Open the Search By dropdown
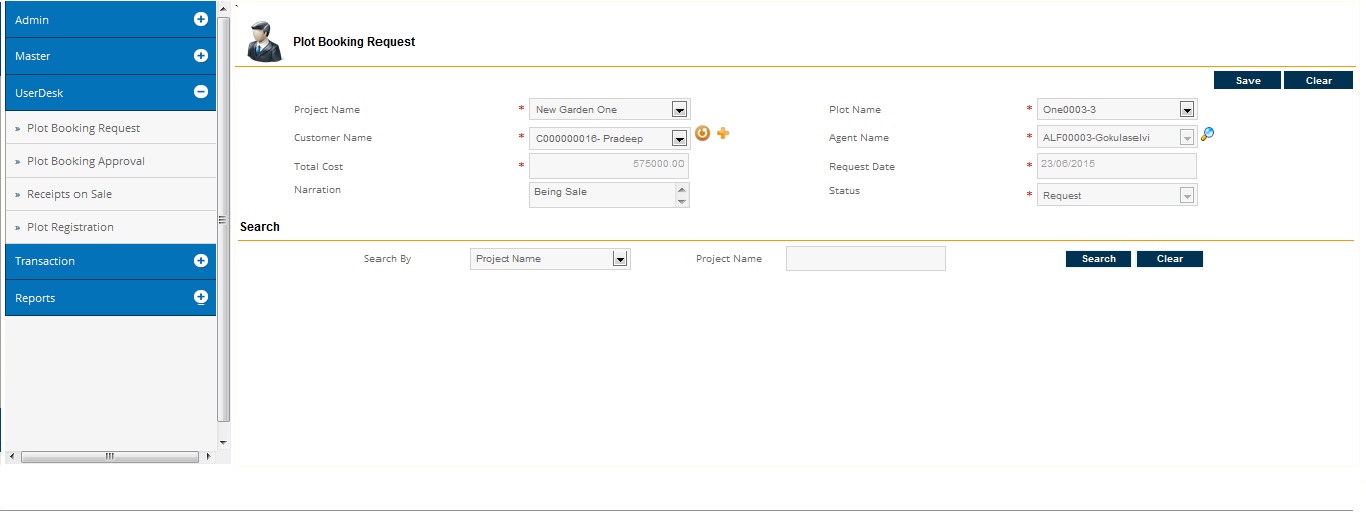 pyautogui.click(x=620, y=259)
